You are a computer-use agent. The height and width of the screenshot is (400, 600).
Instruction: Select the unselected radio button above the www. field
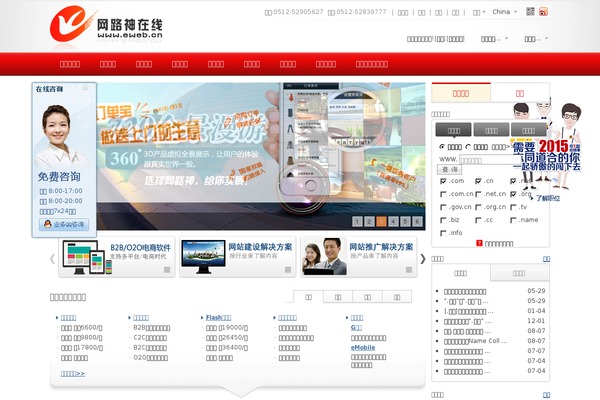point(468,147)
